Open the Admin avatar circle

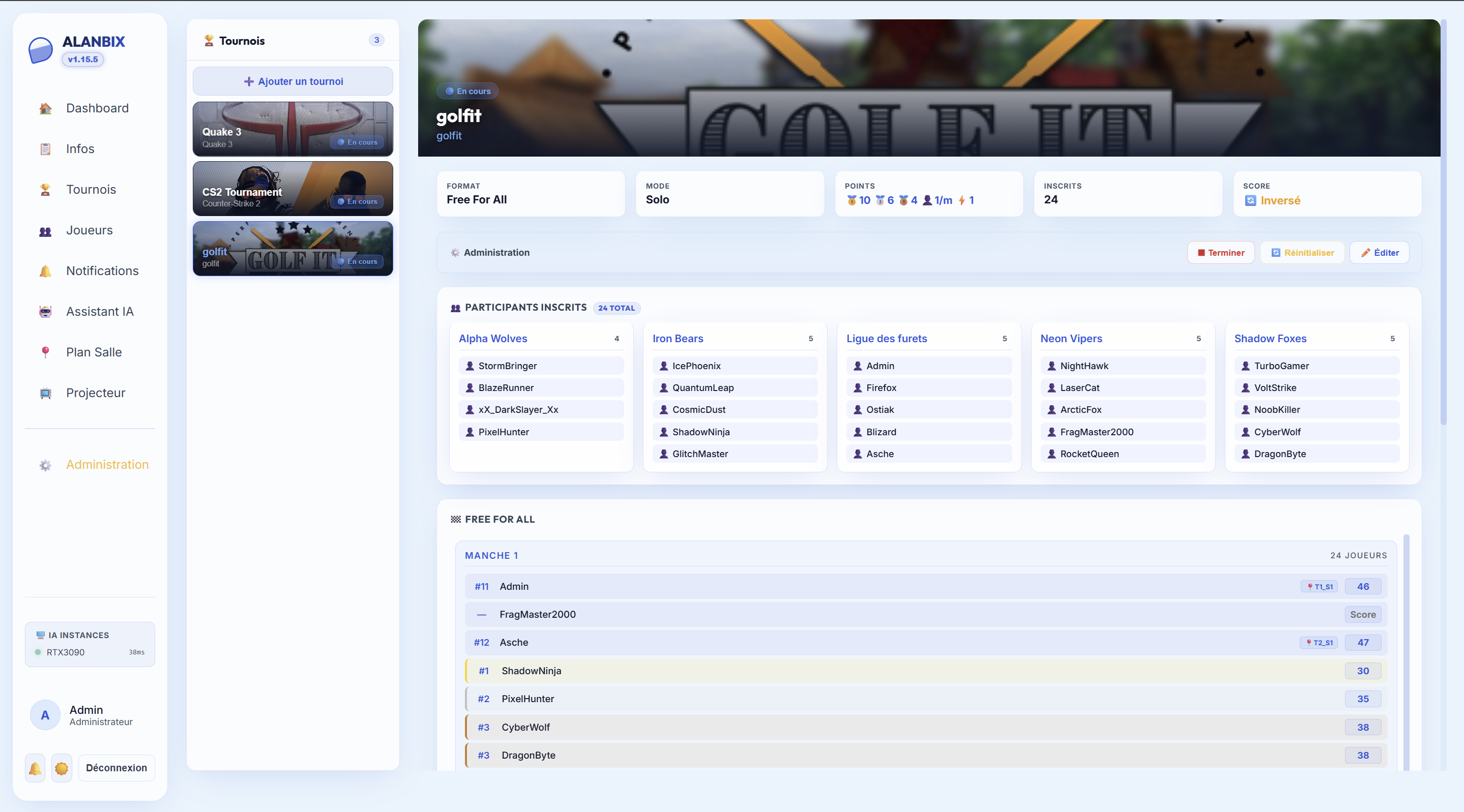click(x=45, y=715)
